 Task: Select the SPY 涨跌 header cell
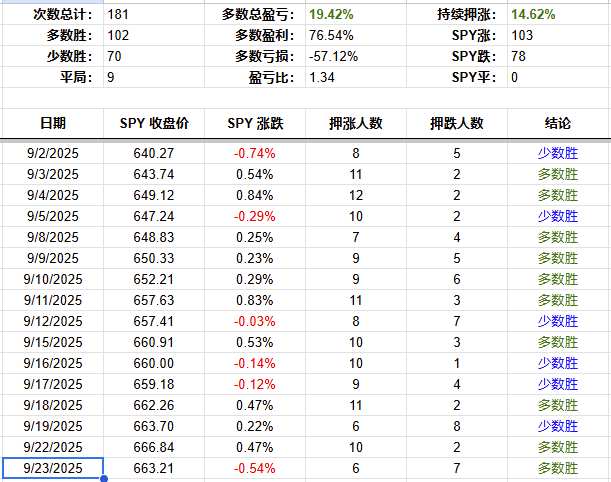tap(255, 123)
